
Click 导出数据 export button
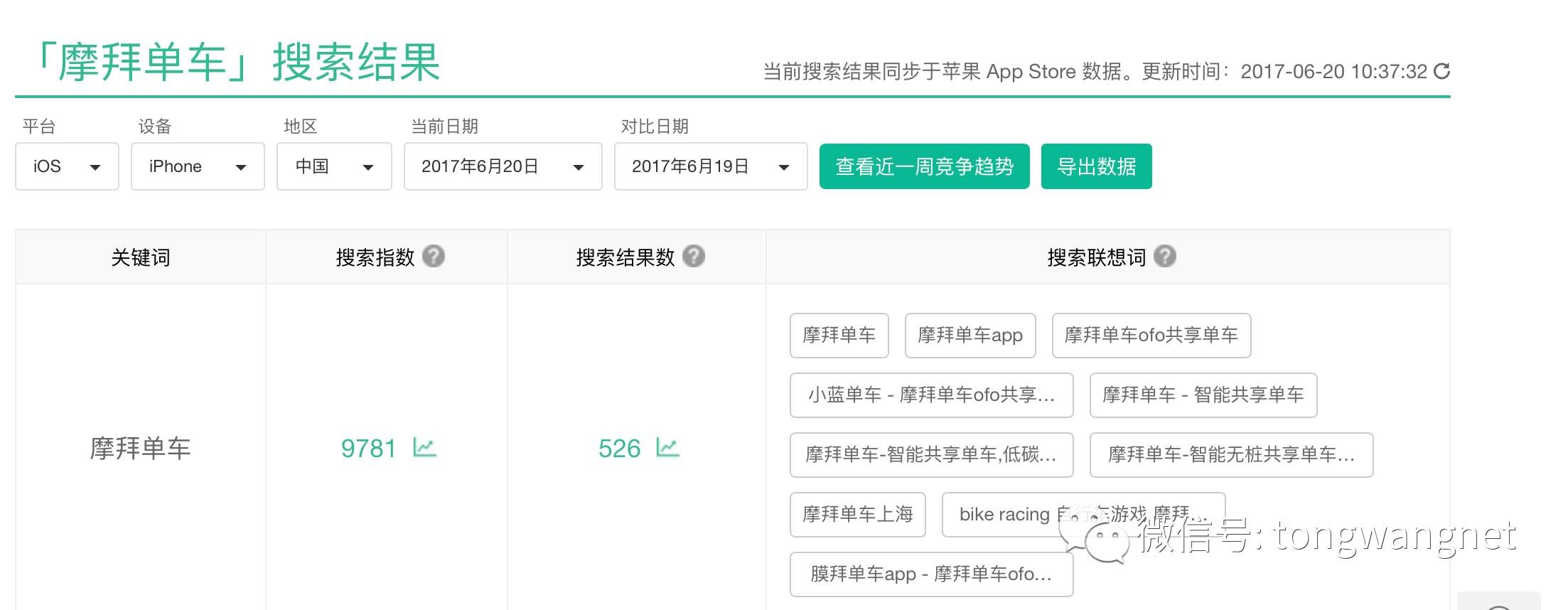pos(1096,166)
